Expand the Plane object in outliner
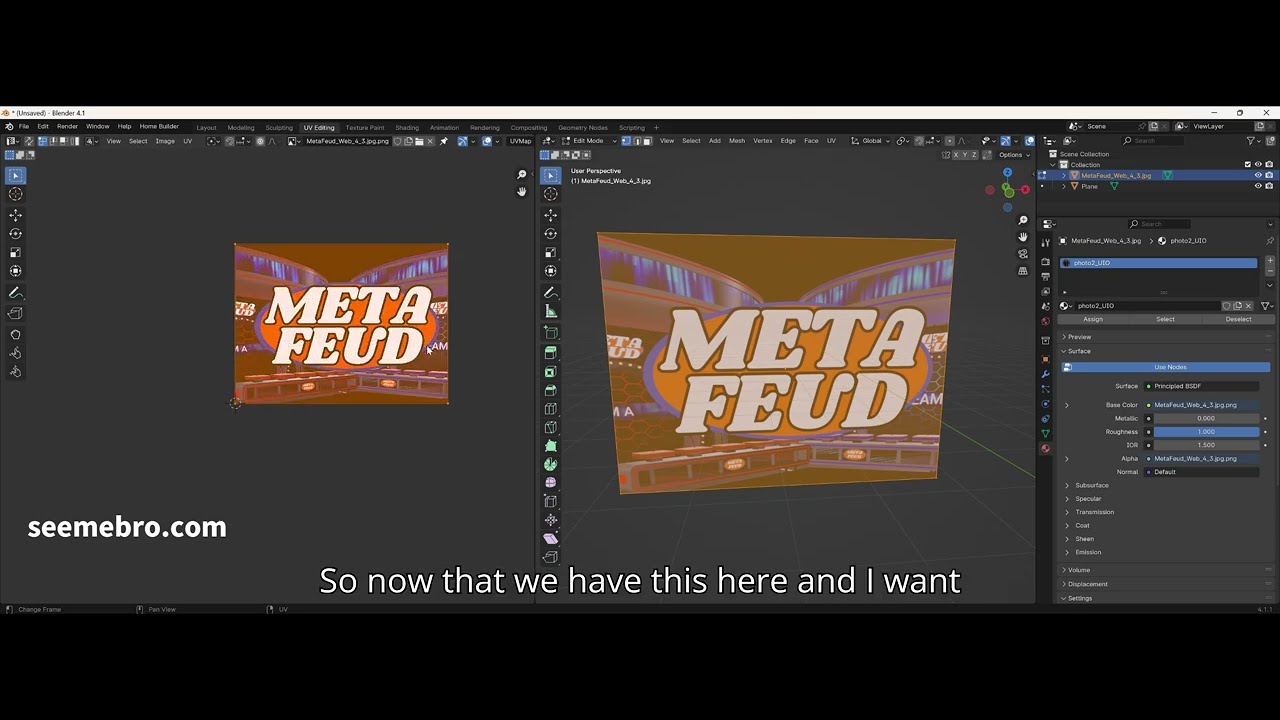This screenshot has height=720, width=1280. 1064,186
